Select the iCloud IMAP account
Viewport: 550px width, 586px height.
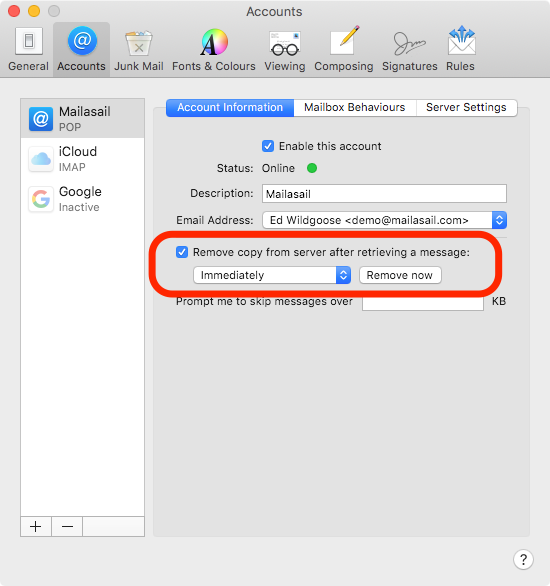tap(83, 158)
